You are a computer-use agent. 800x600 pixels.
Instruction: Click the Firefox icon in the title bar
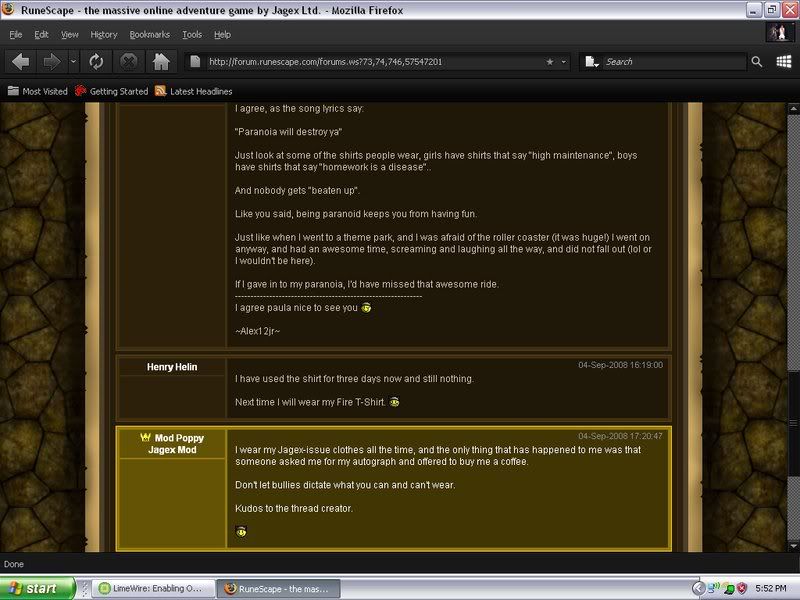click(9, 10)
